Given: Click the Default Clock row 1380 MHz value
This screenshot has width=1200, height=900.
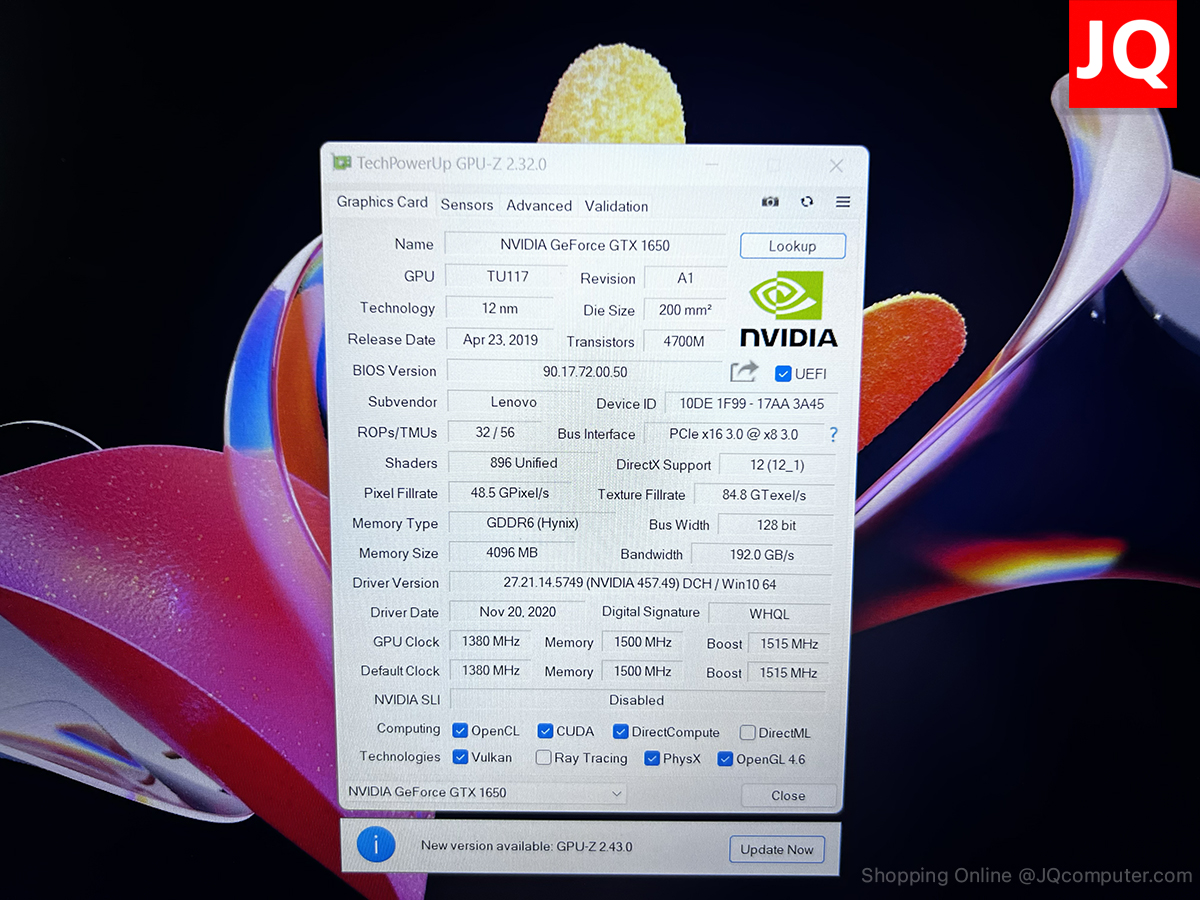Looking at the screenshot, I should coord(491,671).
